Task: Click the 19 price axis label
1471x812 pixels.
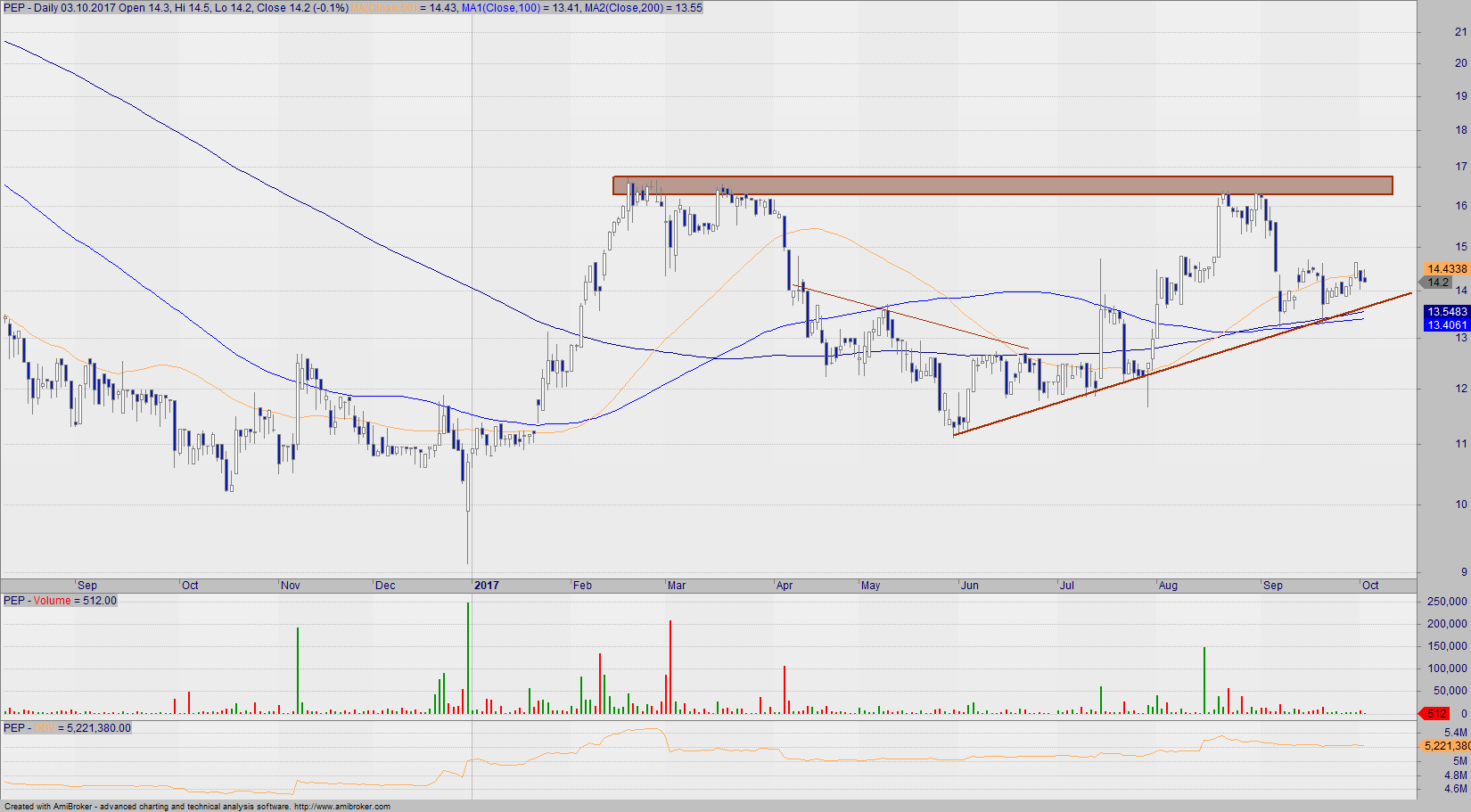Action: [x=1460, y=96]
